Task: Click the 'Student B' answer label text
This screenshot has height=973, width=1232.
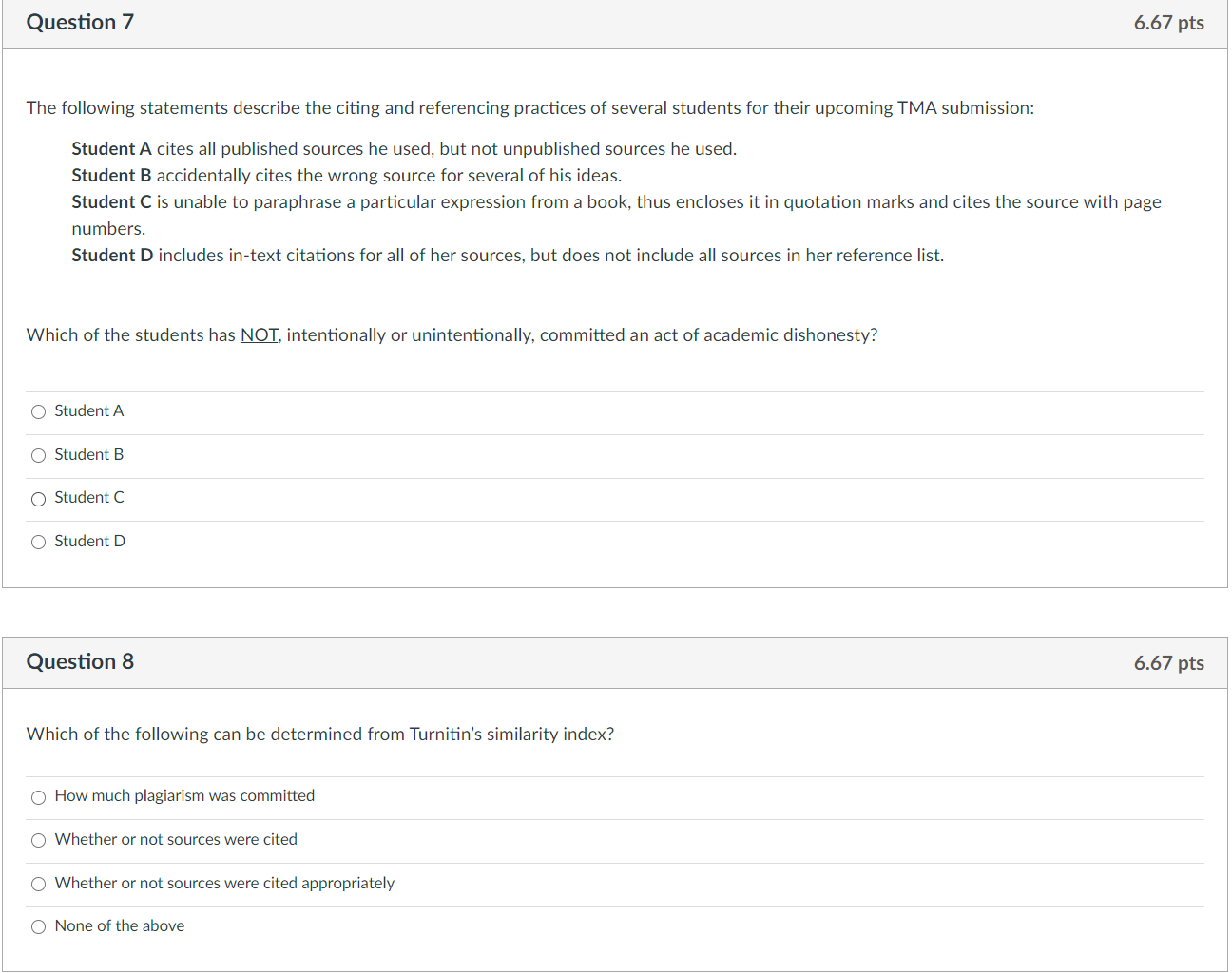Action: click(x=88, y=454)
